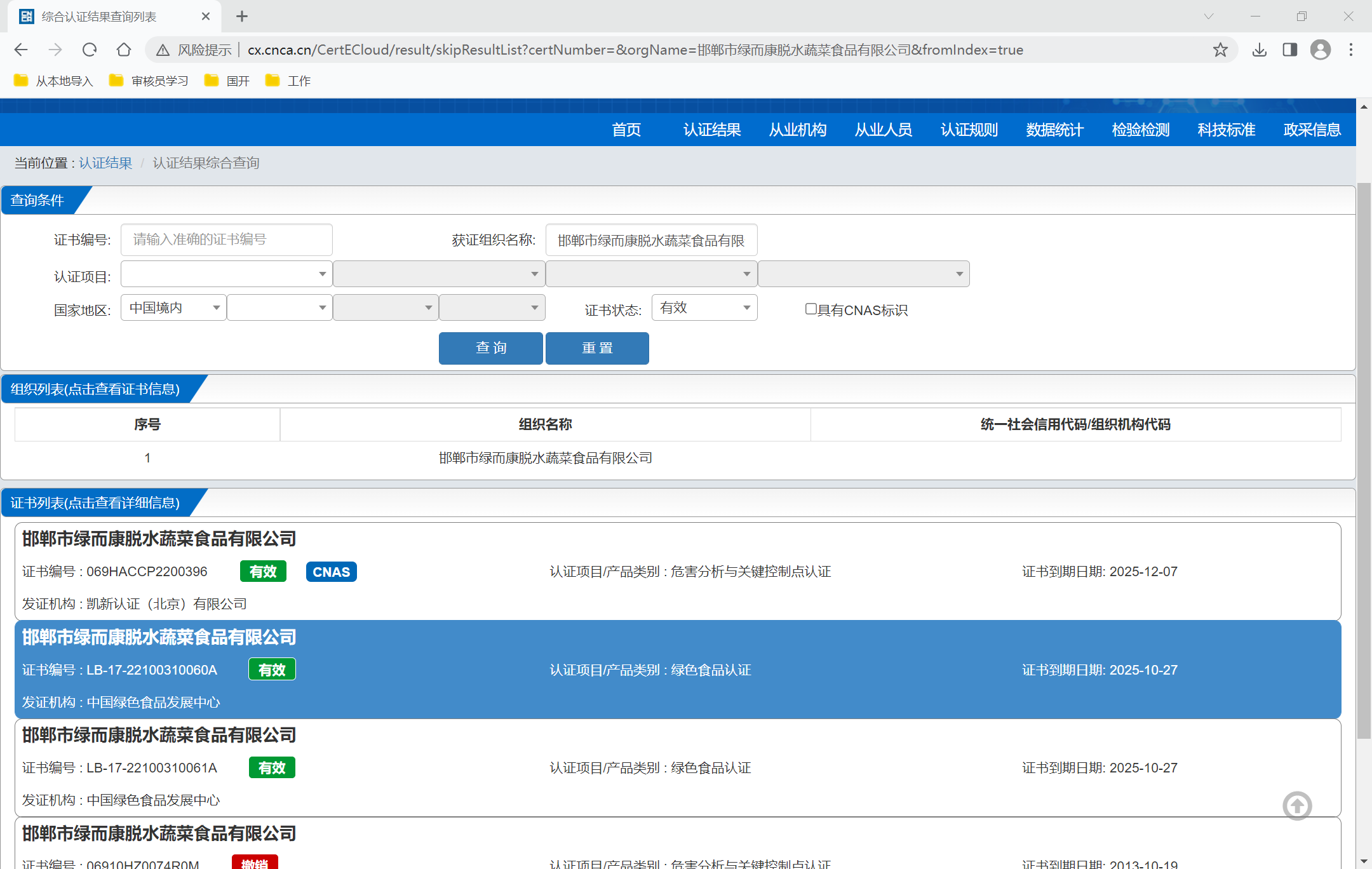This screenshot has height=869, width=1372.
Task: Click the 认证结果 breadcrumb link
Action: click(x=105, y=163)
